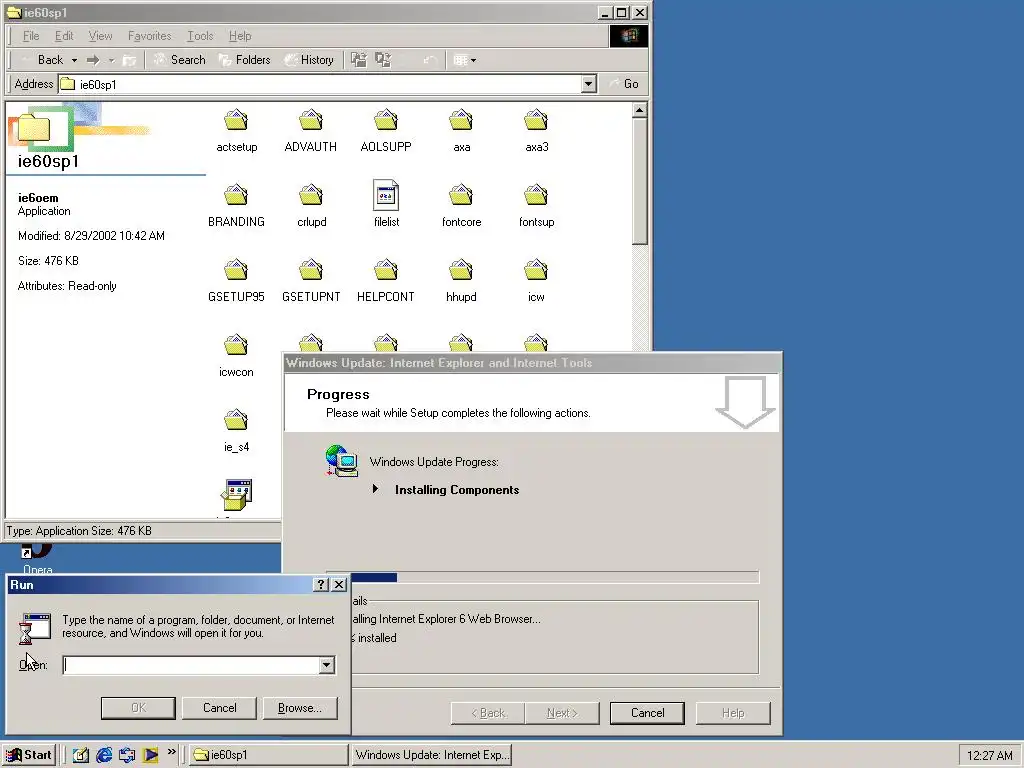This screenshot has height=768, width=1024.
Task: Open the File menu
Action: 31,36
